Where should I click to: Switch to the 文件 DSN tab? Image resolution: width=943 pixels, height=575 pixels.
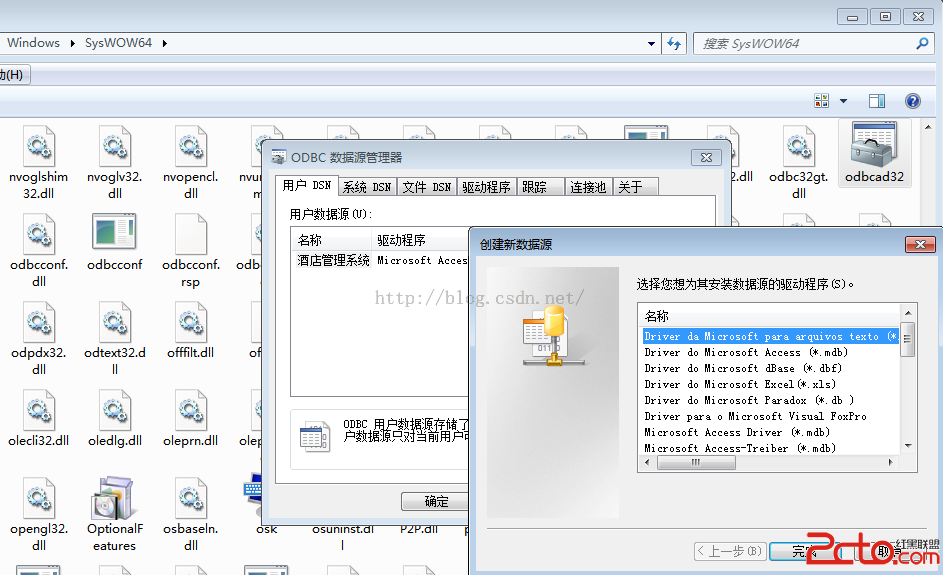pos(426,187)
